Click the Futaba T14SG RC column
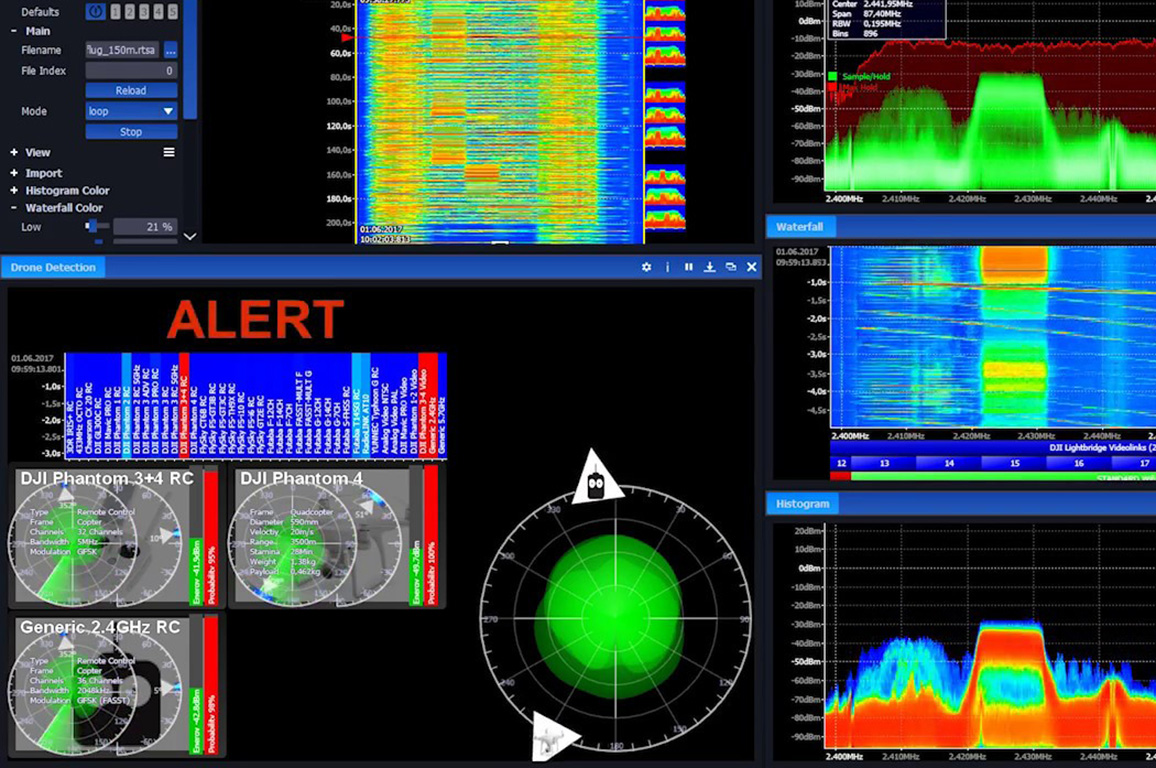 click(x=356, y=405)
